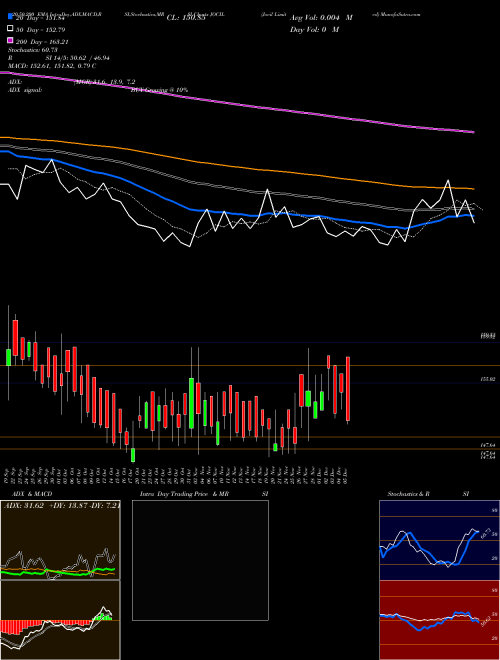The width and height of the screenshot is (500, 660).
Task: Click the magenta 200-day moving average line
Action: (236, 104)
